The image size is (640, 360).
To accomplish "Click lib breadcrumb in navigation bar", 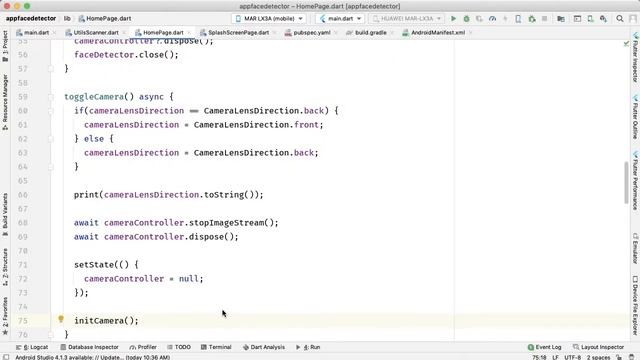I will click(67, 18).
